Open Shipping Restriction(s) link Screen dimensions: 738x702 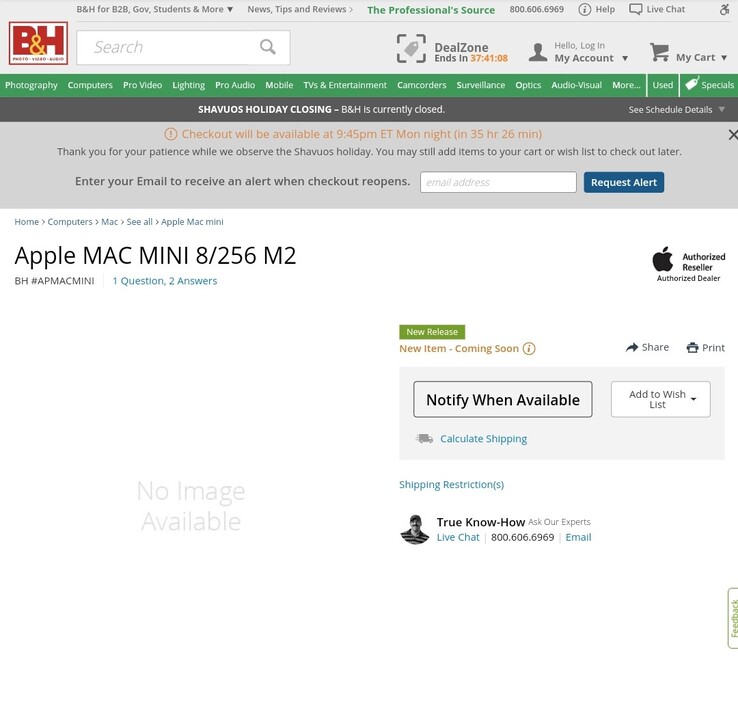(x=451, y=485)
